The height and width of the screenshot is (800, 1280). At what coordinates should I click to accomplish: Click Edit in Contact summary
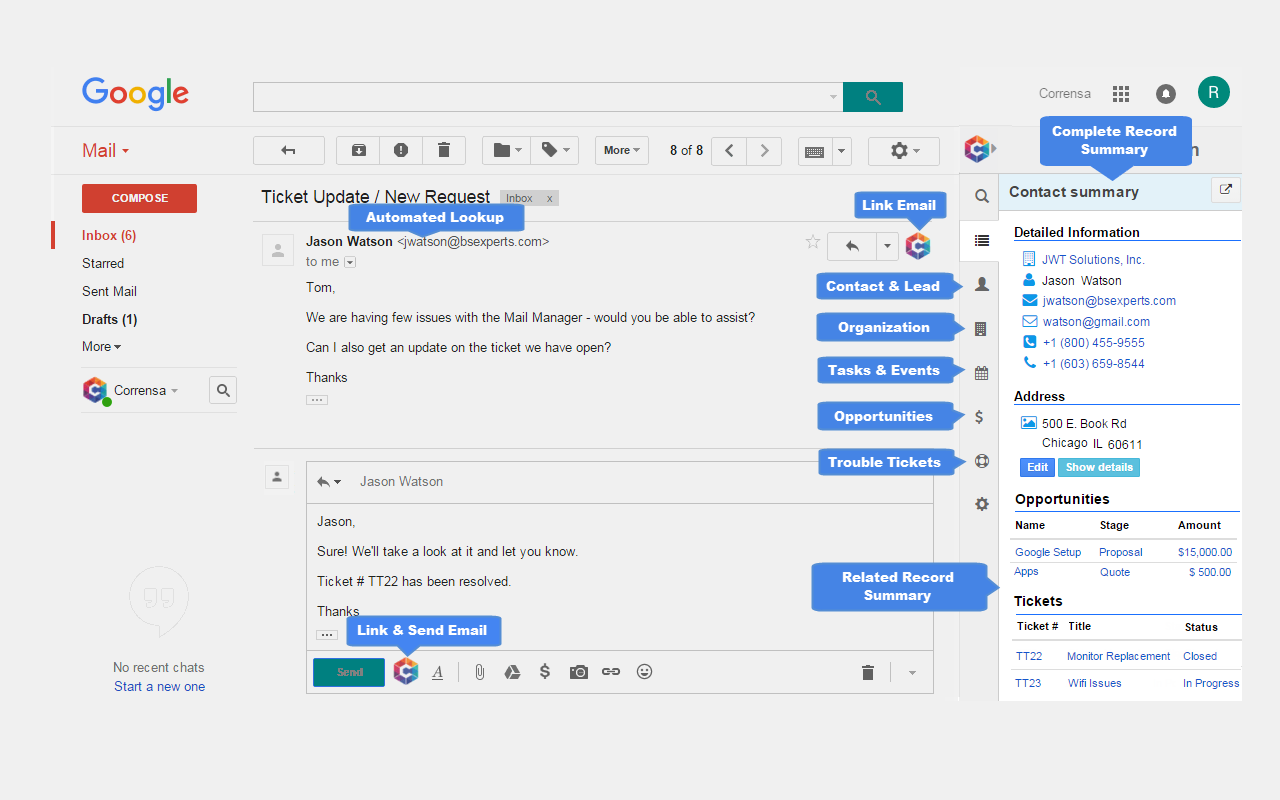click(1038, 467)
